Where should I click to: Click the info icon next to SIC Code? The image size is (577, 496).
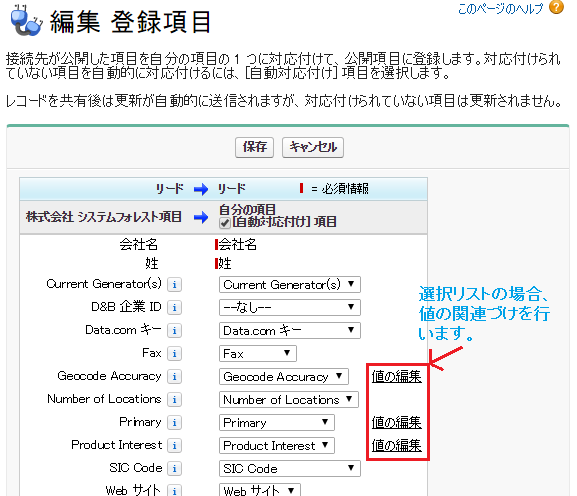point(174,468)
